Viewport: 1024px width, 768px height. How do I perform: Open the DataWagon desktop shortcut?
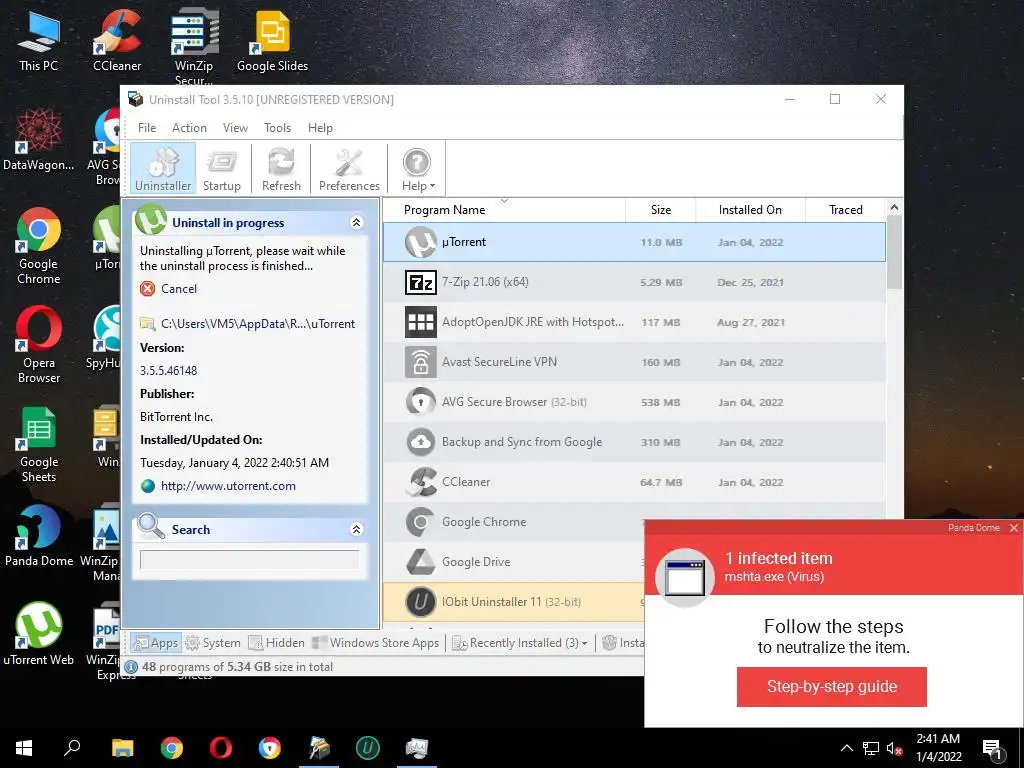point(39,140)
